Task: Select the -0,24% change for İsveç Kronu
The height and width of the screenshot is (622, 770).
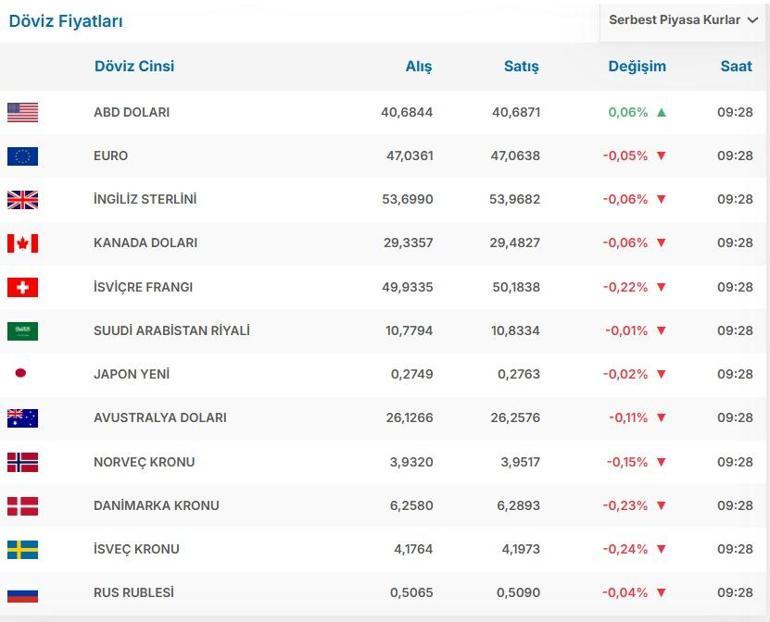Action: (625, 549)
